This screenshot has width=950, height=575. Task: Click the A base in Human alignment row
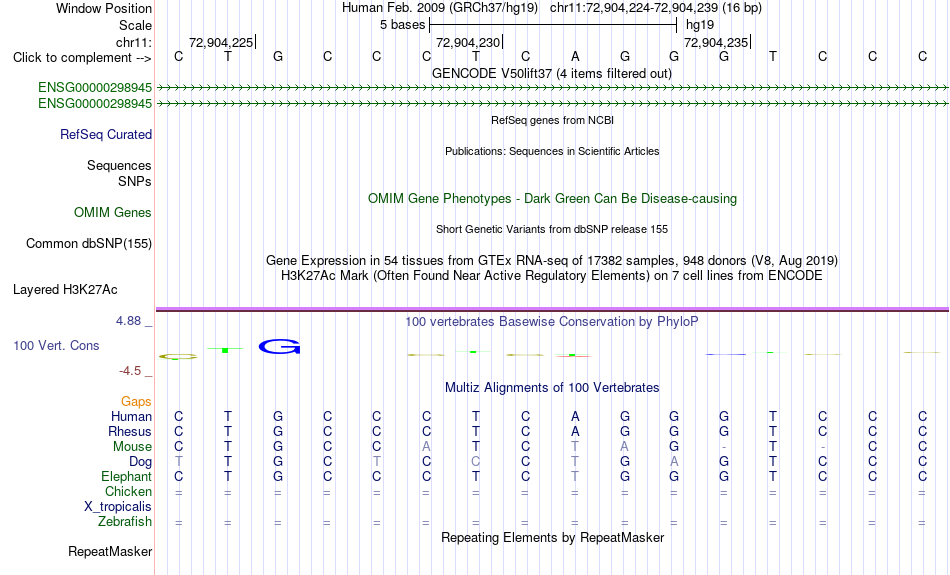click(575, 416)
